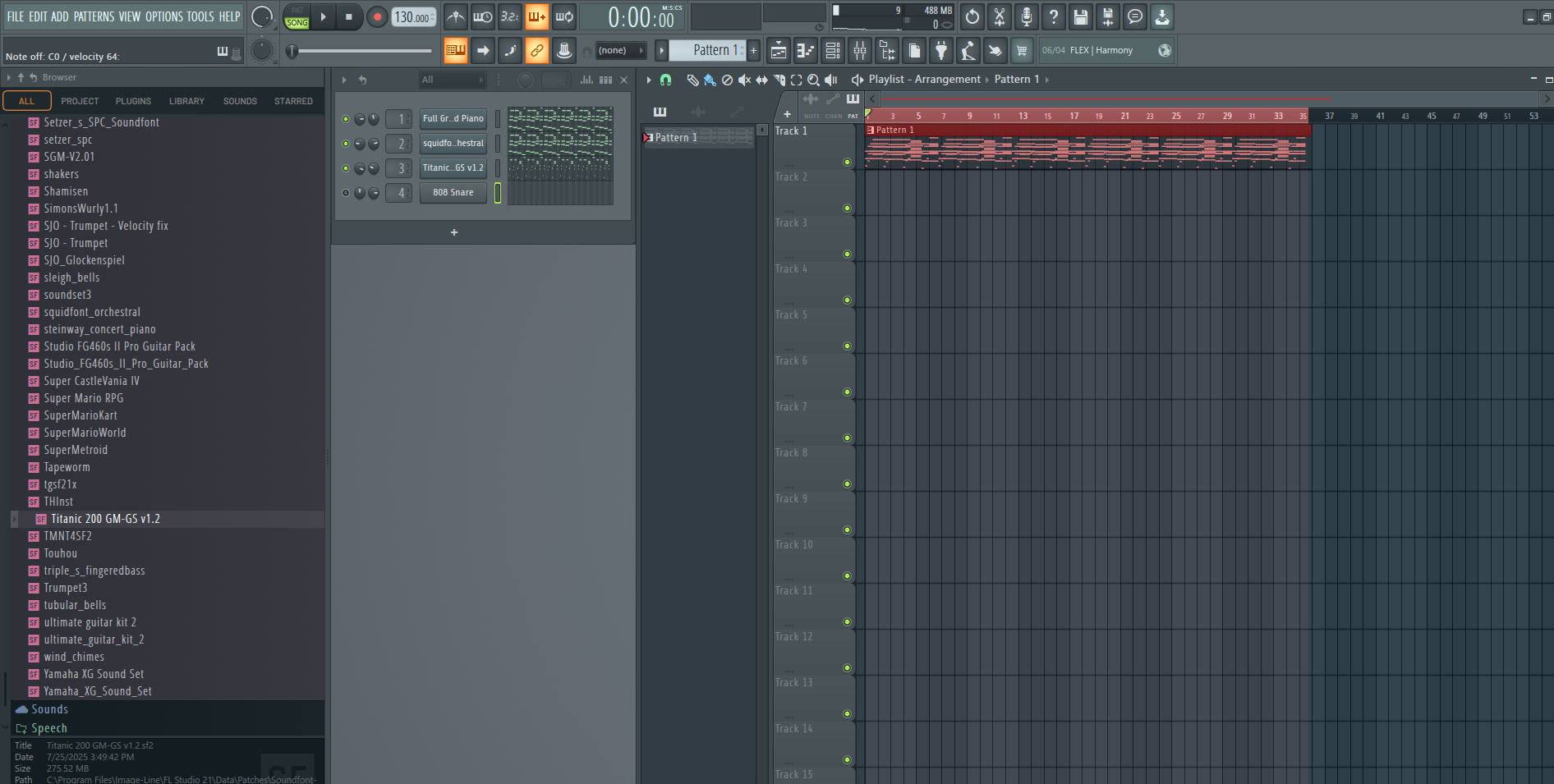Select the 808 Snare channel button
Image resolution: width=1554 pixels, height=784 pixels.
tap(453, 193)
